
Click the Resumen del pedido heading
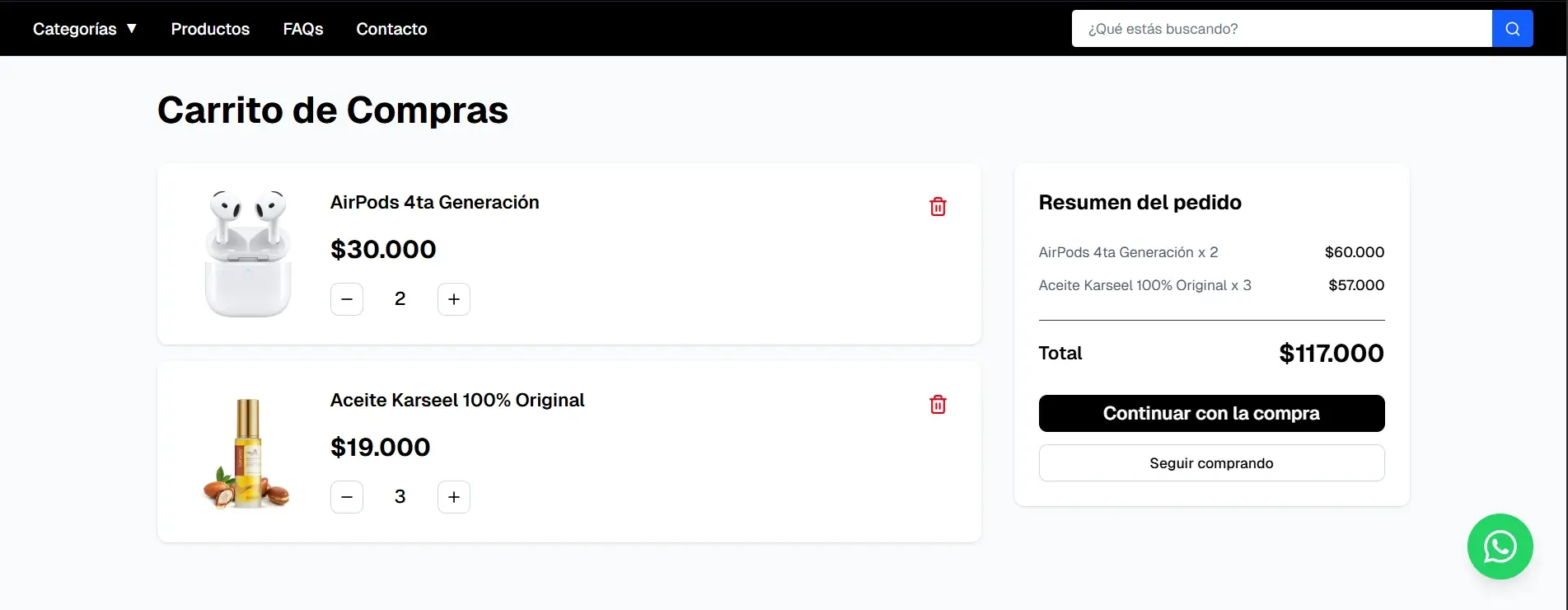point(1140,202)
